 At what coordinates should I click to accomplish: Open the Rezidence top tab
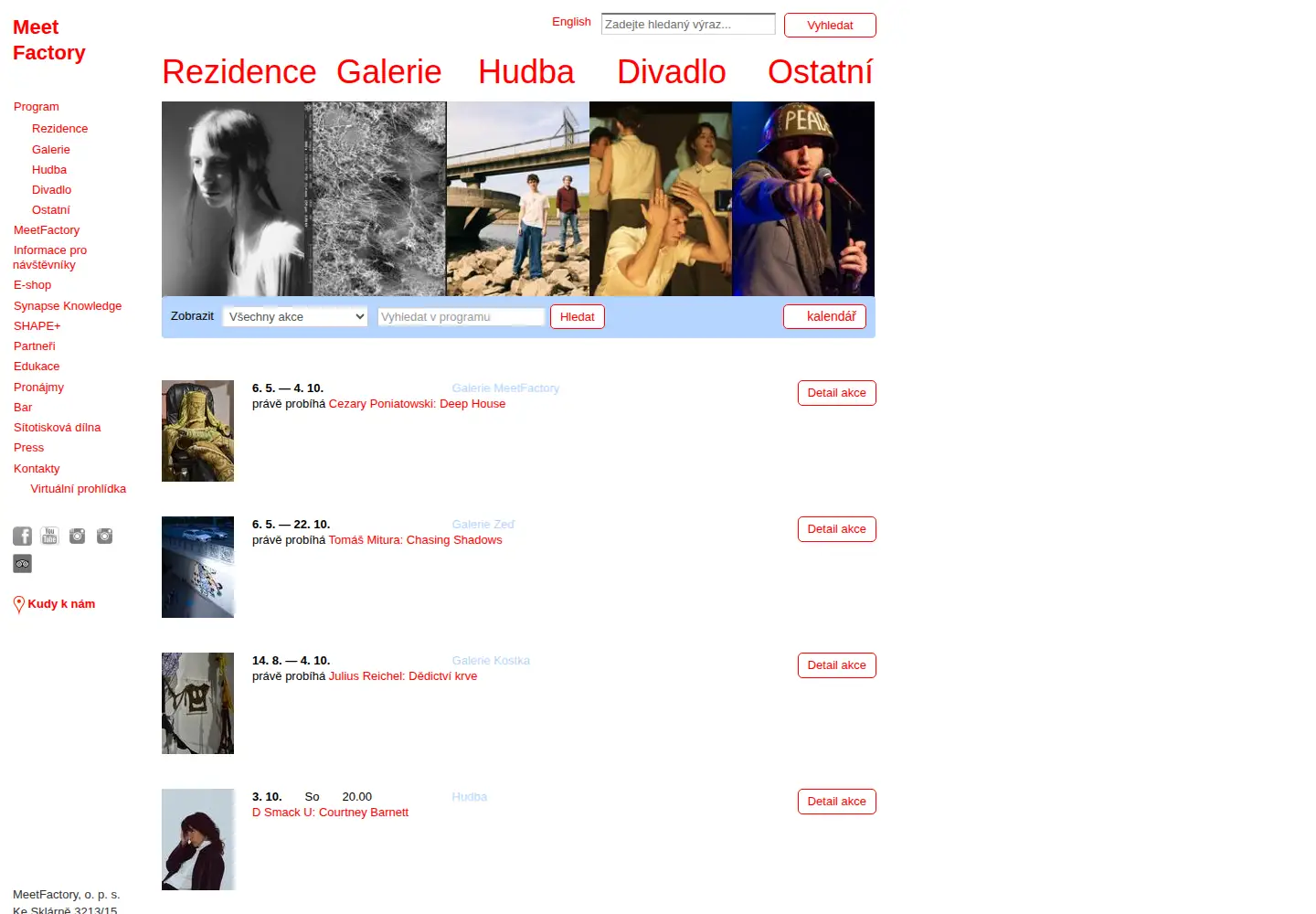point(239,72)
